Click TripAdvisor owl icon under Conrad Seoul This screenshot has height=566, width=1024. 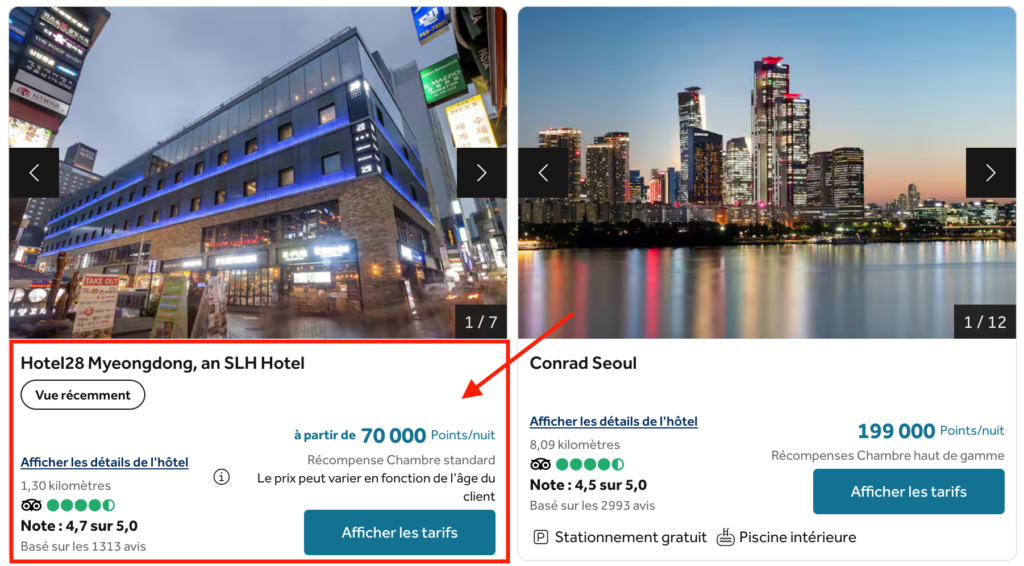[540, 465]
